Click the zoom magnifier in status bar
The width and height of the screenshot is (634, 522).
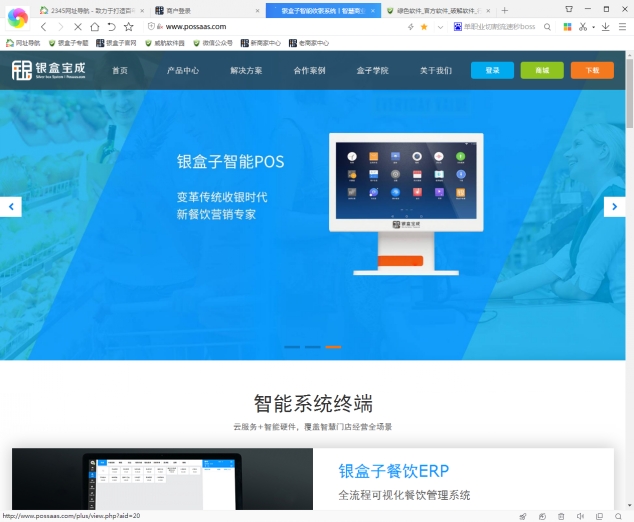[618, 516]
